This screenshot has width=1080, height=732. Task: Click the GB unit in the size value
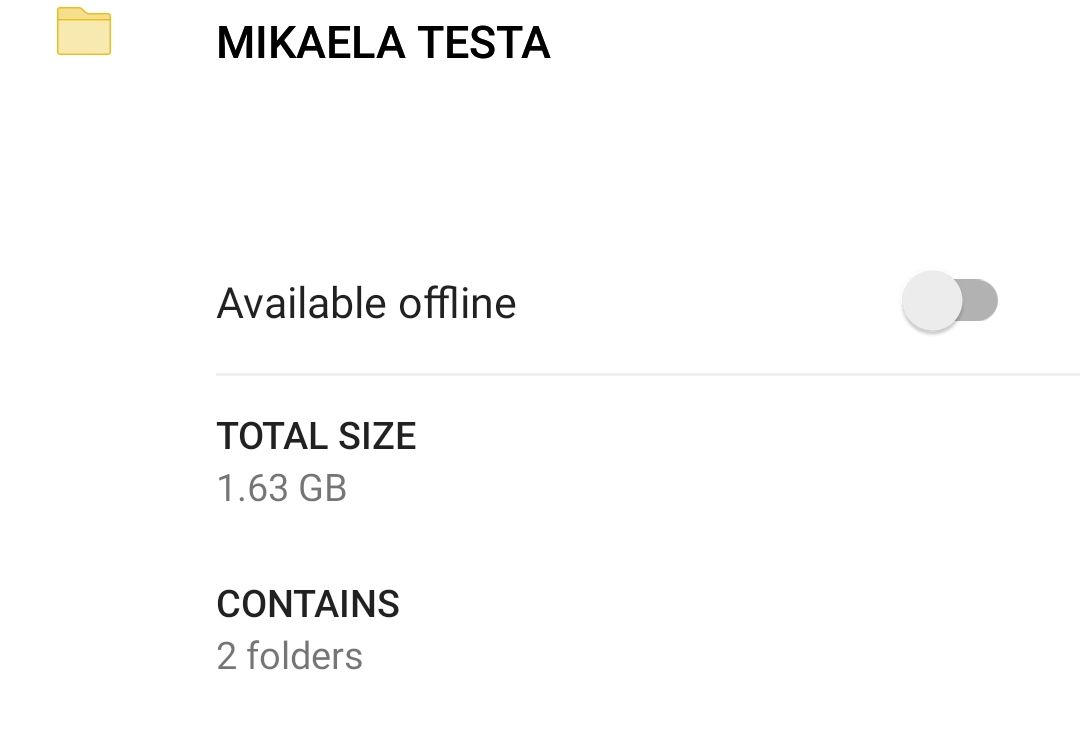click(x=322, y=488)
